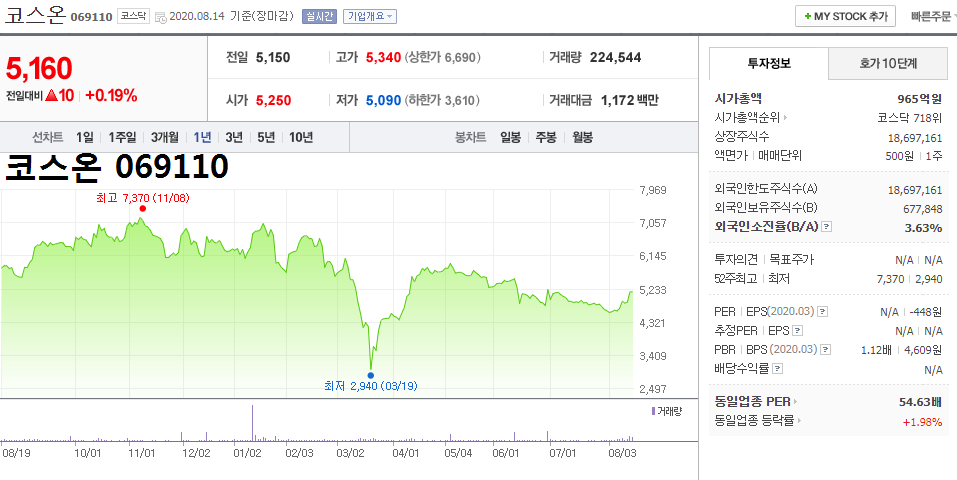Click the current price 5,160
This screenshot has height=480, width=957.
39,68
